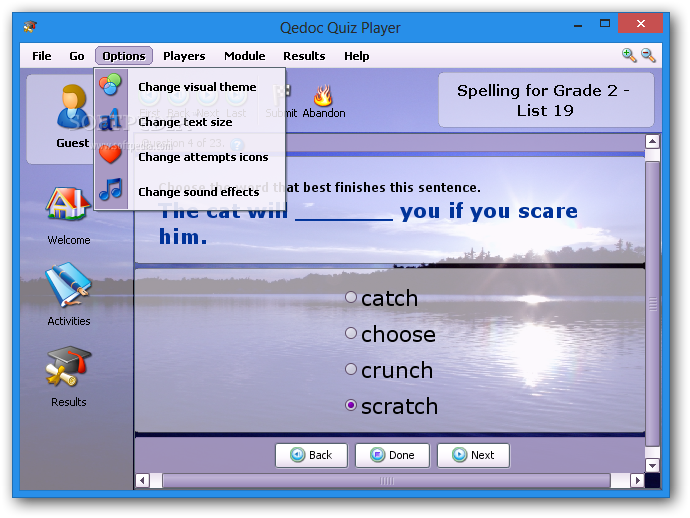Open the Results menu
The height and width of the screenshot is (518, 690).
tap(304, 56)
